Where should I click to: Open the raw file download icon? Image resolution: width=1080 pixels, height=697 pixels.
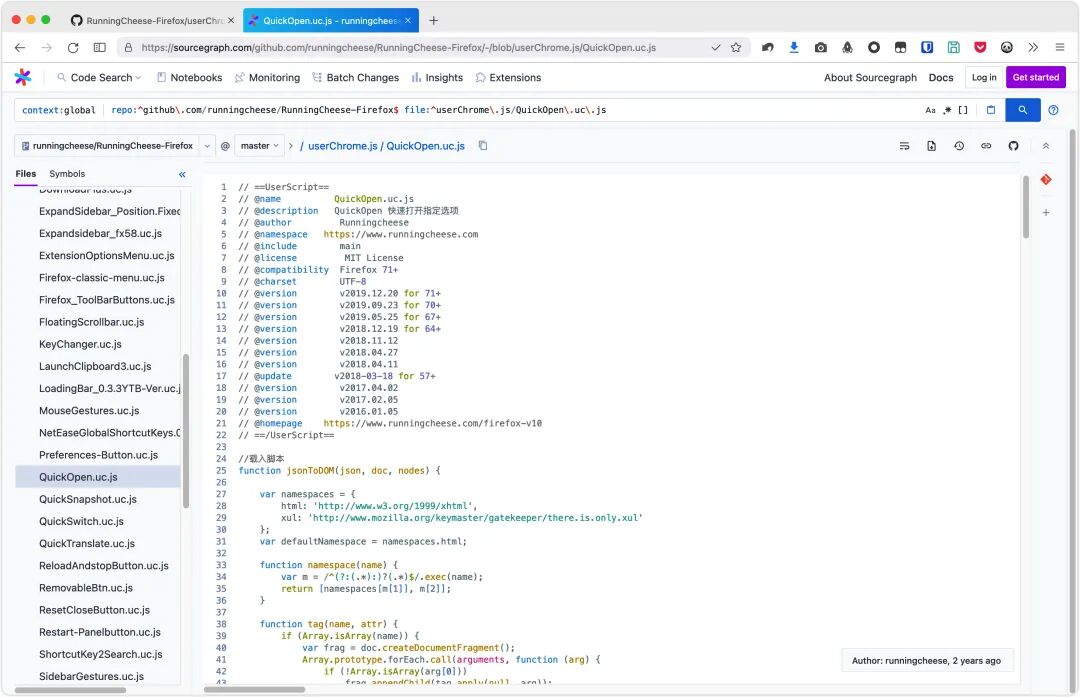(931, 146)
